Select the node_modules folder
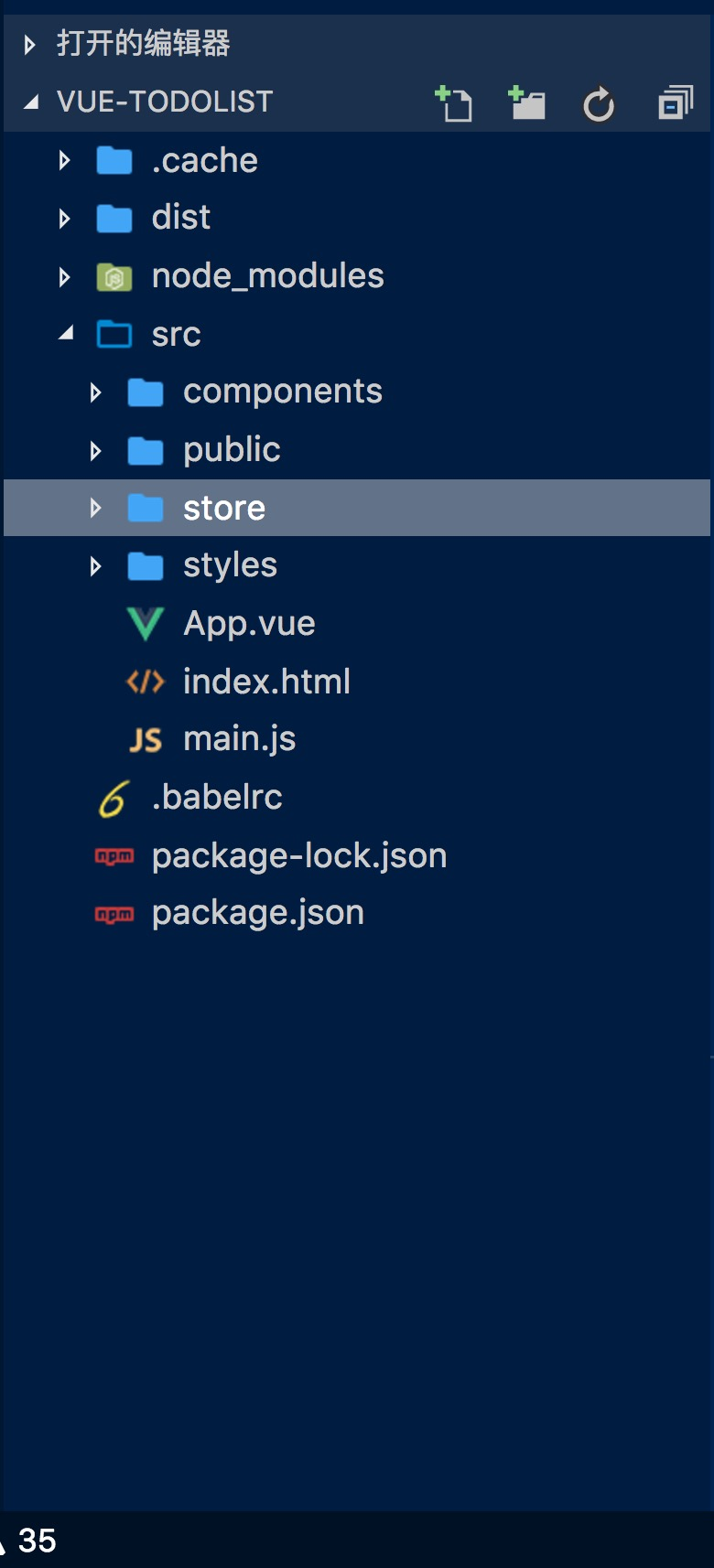Image resolution: width=714 pixels, height=1568 pixels. click(x=267, y=276)
